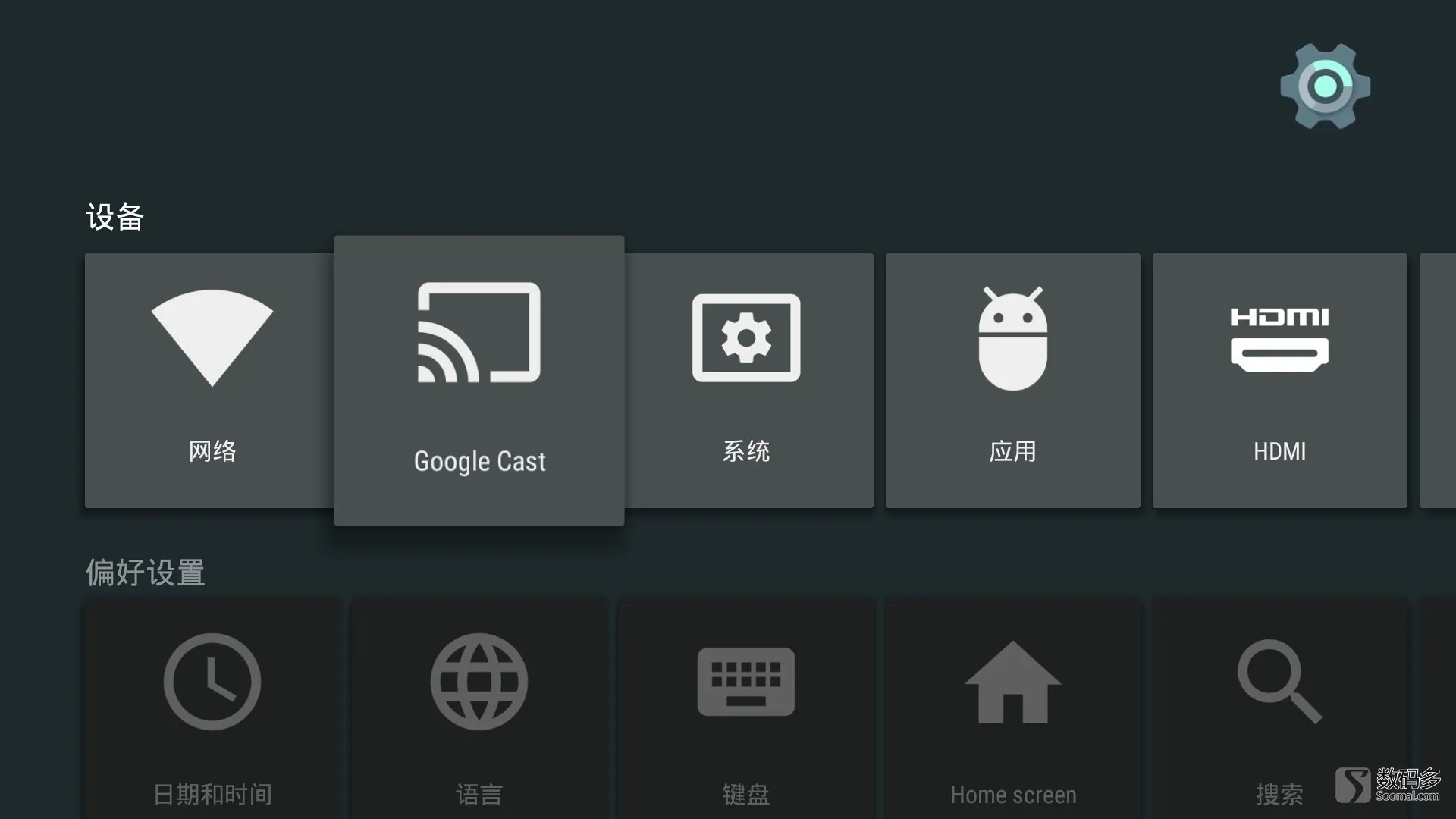Select the 语言 globe icon
The image size is (1456, 819).
[479, 682]
